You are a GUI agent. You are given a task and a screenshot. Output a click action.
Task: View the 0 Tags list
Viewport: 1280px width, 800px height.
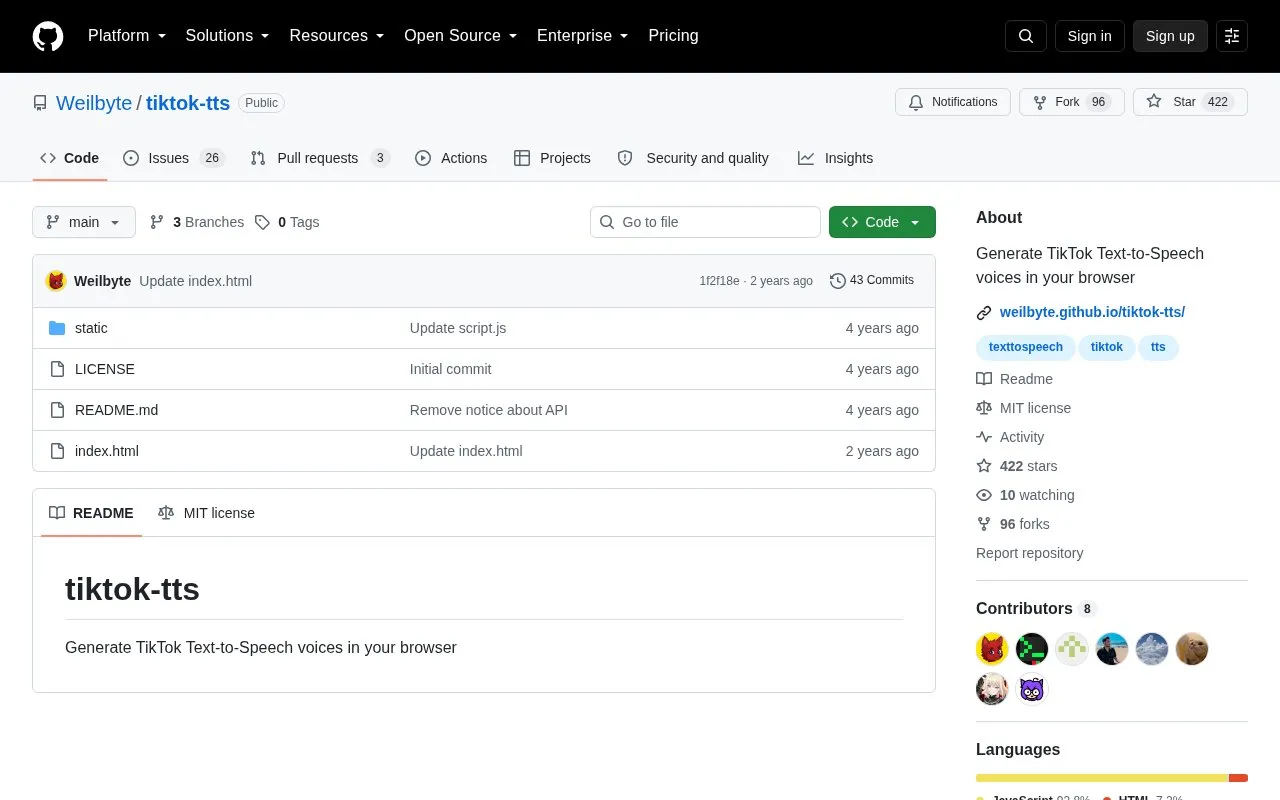click(x=287, y=222)
